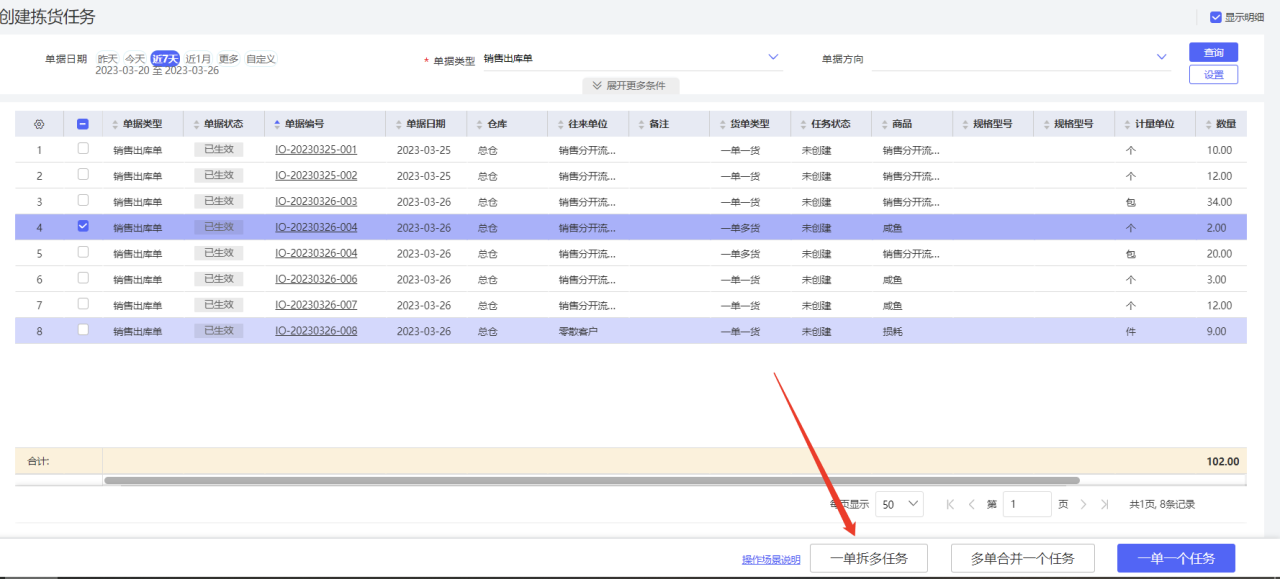The width and height of the screenshot is (1280, 579).
Task: Click the 设置 button
Action: (1213, 75)
